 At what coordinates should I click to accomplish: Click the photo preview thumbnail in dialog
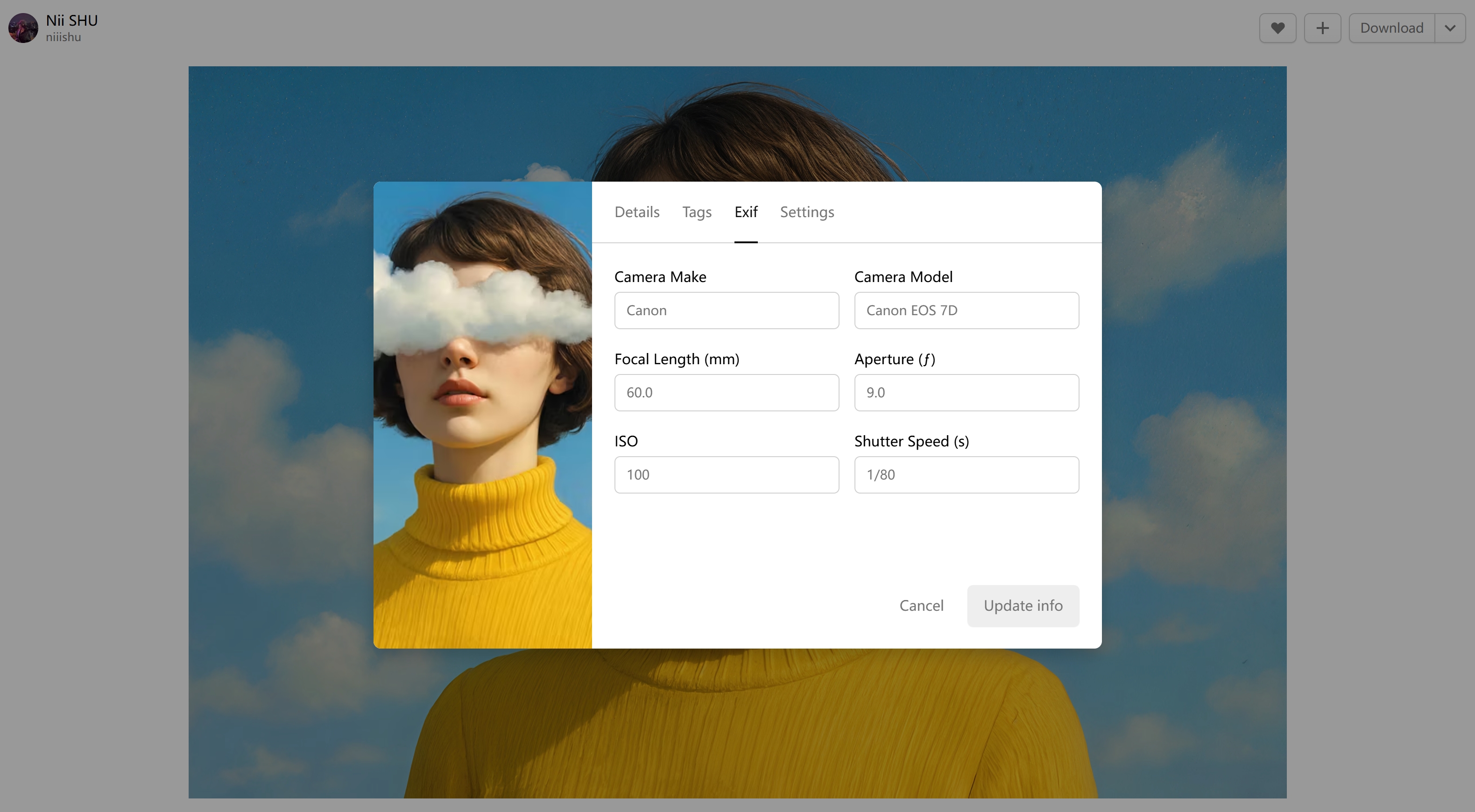[483, 415]
